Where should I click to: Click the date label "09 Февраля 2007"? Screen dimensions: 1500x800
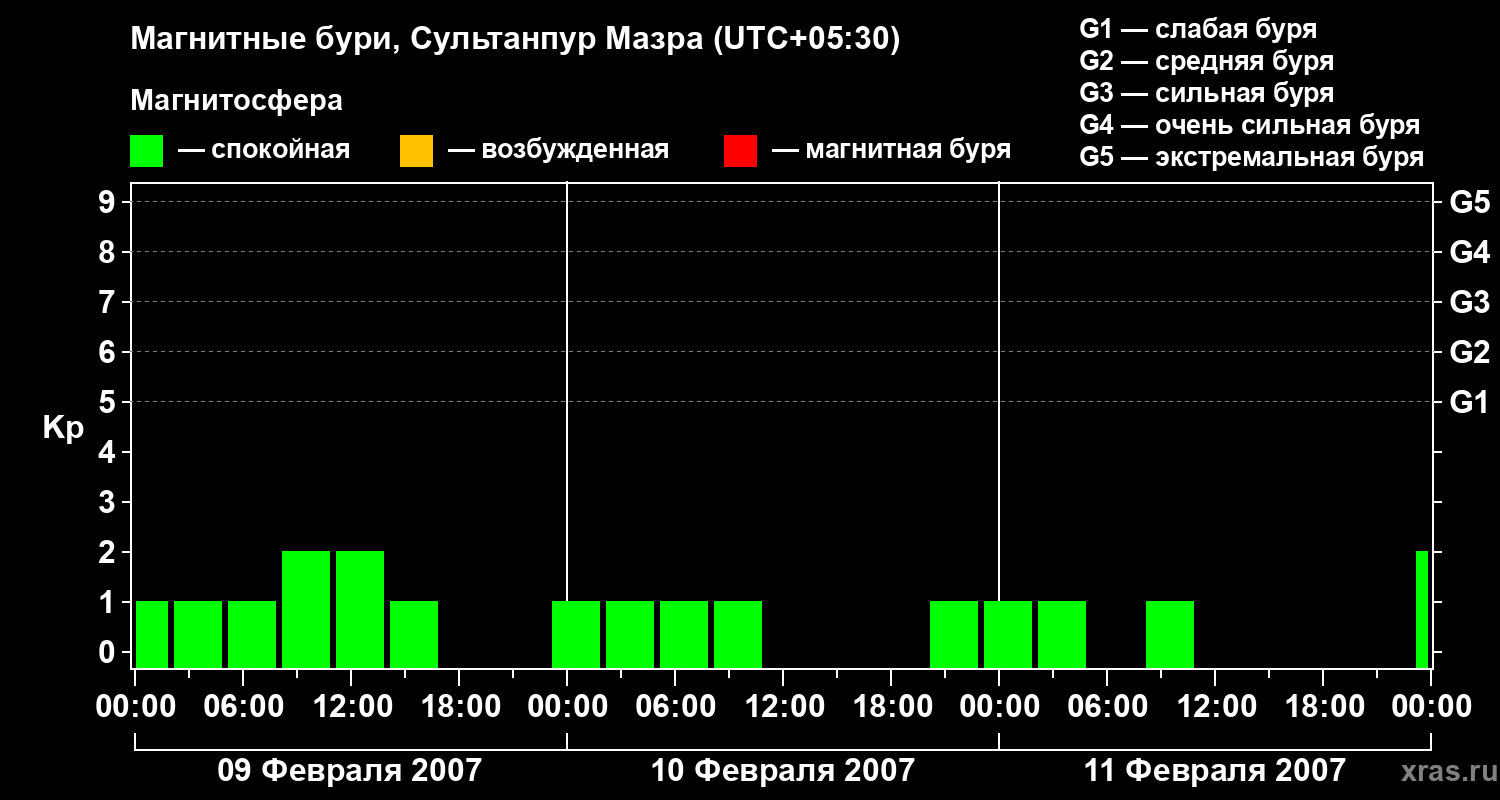pos(350,771)
